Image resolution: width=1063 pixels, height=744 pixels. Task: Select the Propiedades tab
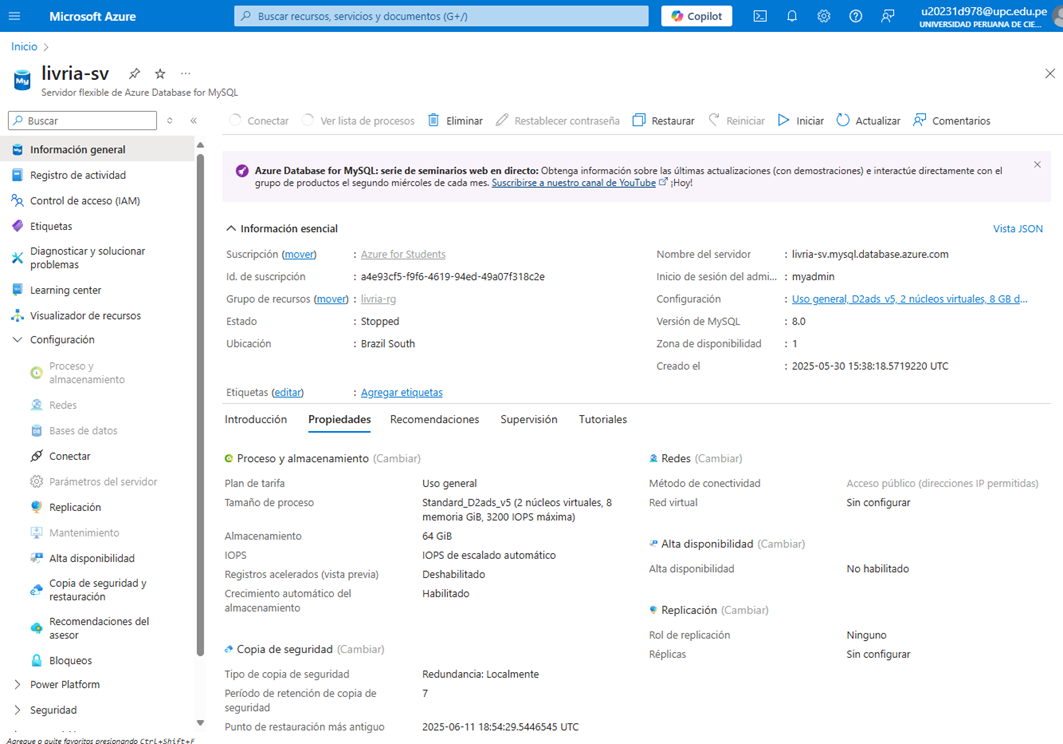tap(340, 419)
